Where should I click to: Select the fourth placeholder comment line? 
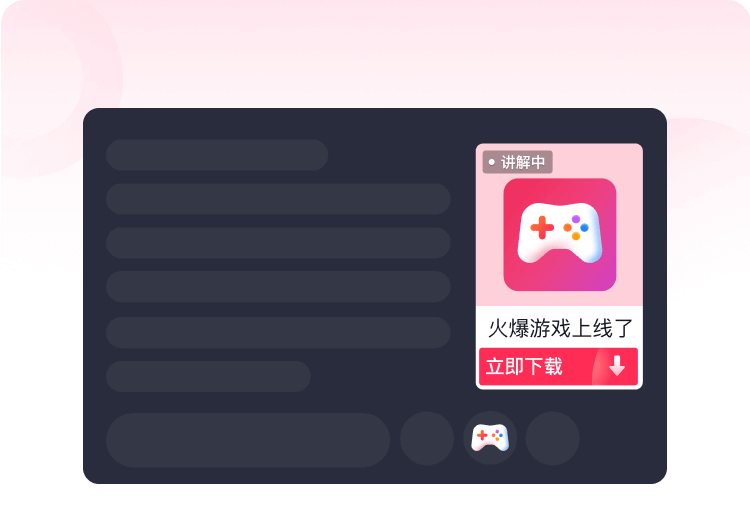pyautogui.click(x=278, y=287)
